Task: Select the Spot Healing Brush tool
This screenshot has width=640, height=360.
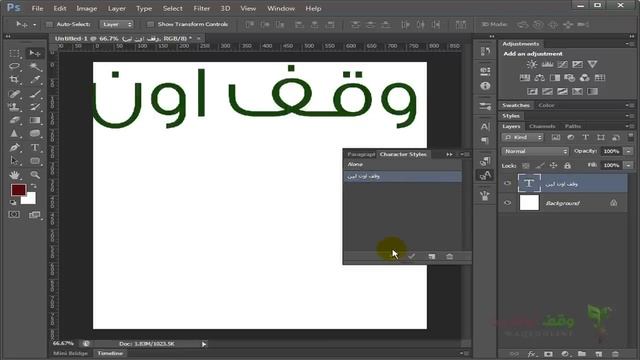Action: pyautogui.click(x=15, y=94)
